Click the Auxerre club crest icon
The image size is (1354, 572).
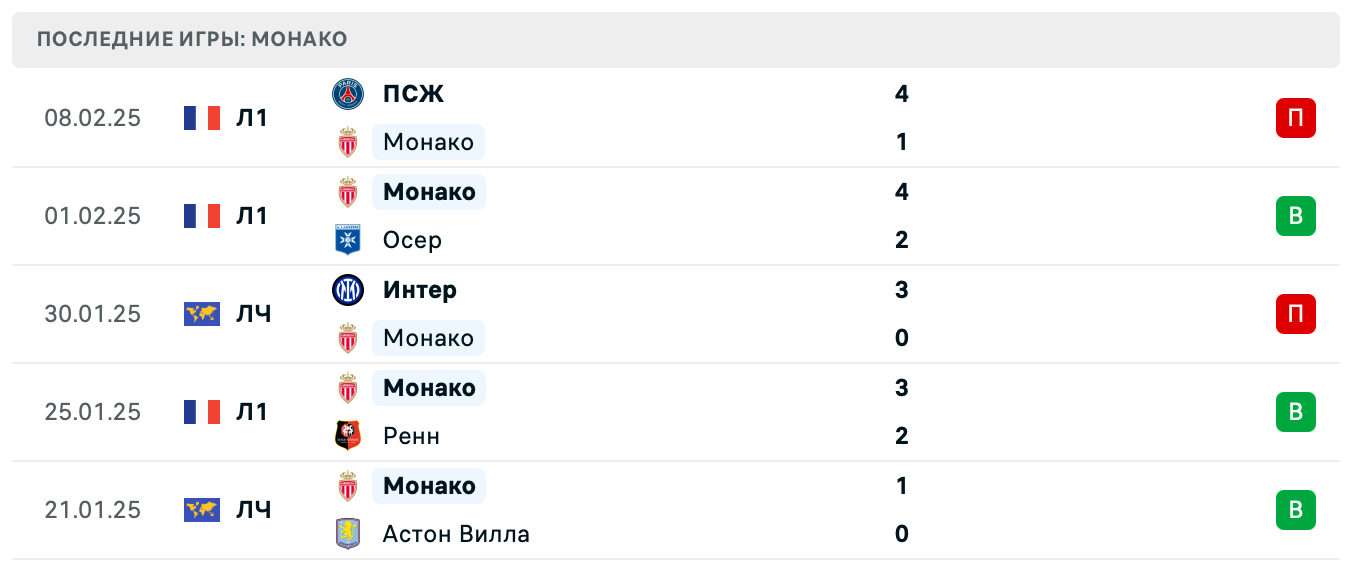pyautogui.click(x=347, y=240)
